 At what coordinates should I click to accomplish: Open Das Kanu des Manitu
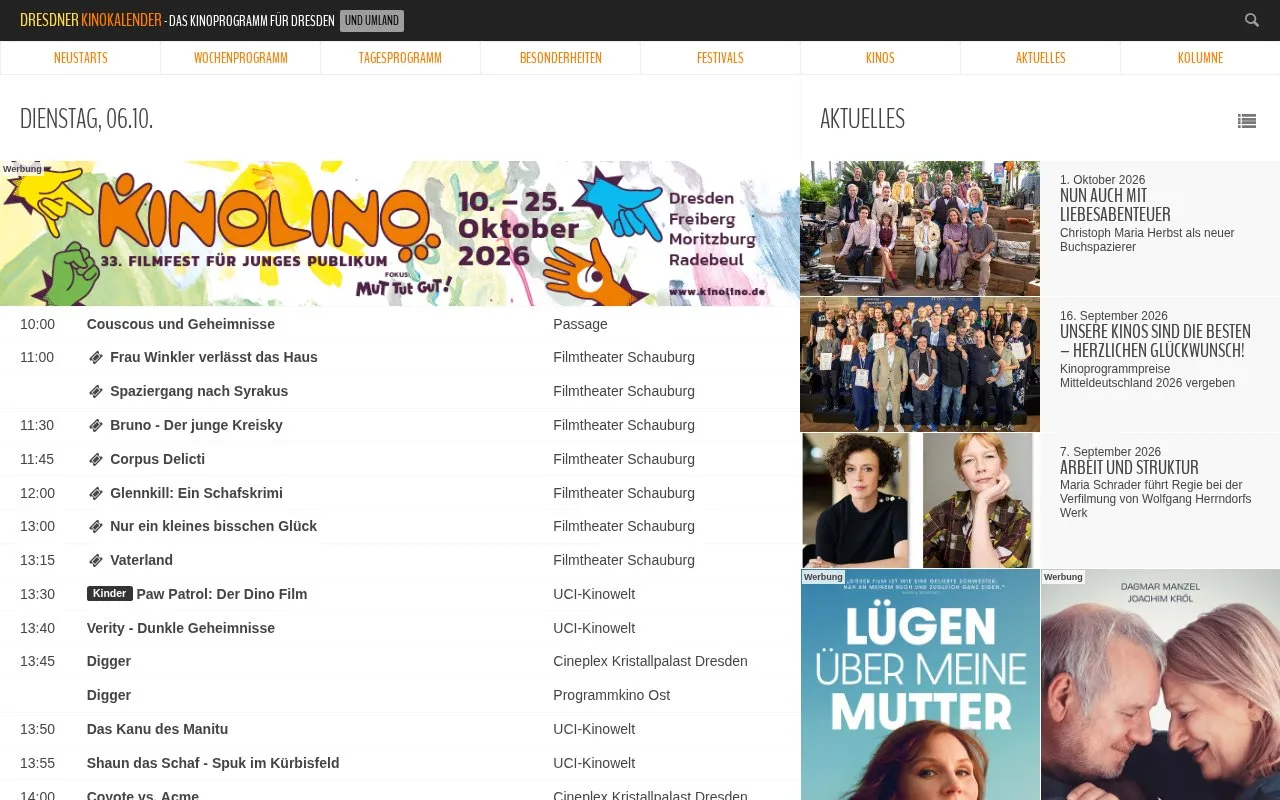coord(157,729)
